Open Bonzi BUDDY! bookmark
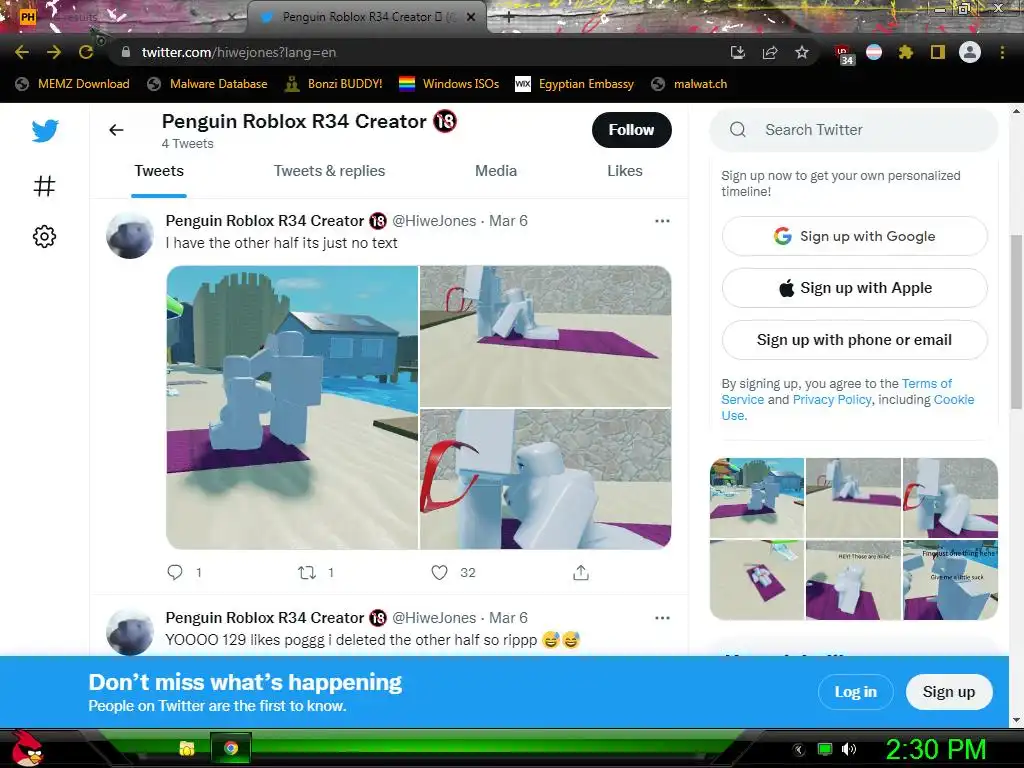Screen dimensions: 1024x768 coord(334,84)
